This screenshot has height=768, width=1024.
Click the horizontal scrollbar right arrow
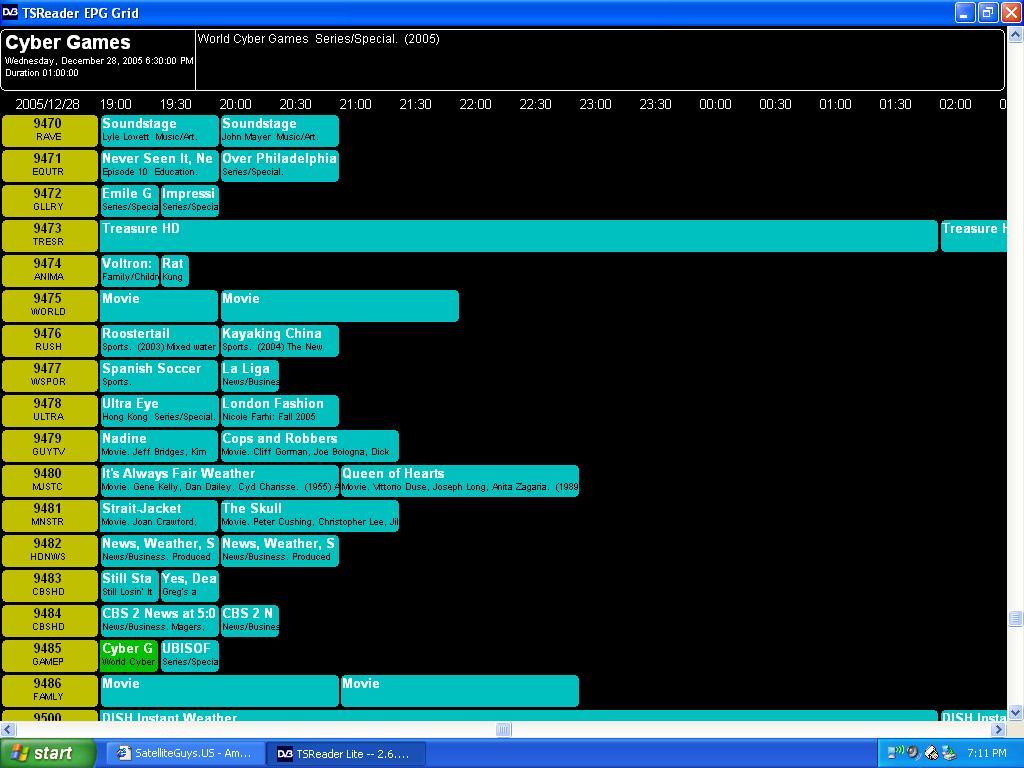tap(999, 729)
